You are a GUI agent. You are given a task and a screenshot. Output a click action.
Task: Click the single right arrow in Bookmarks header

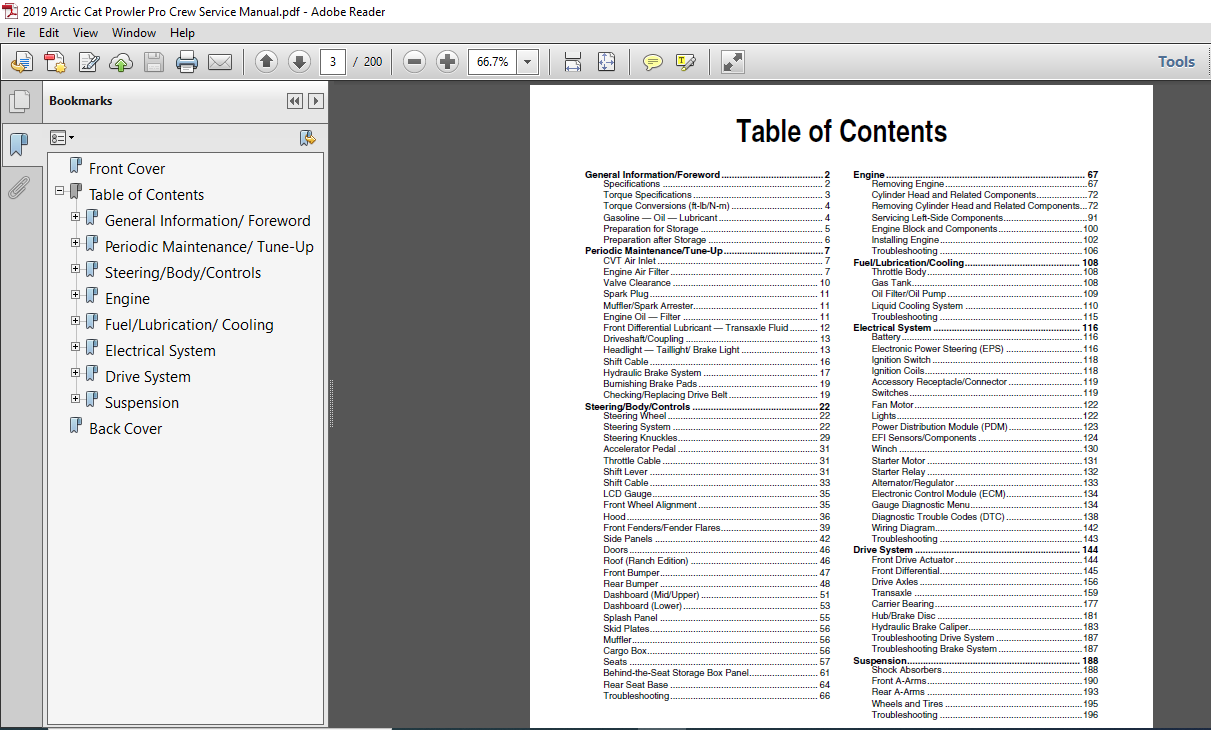tap(315, 101)
